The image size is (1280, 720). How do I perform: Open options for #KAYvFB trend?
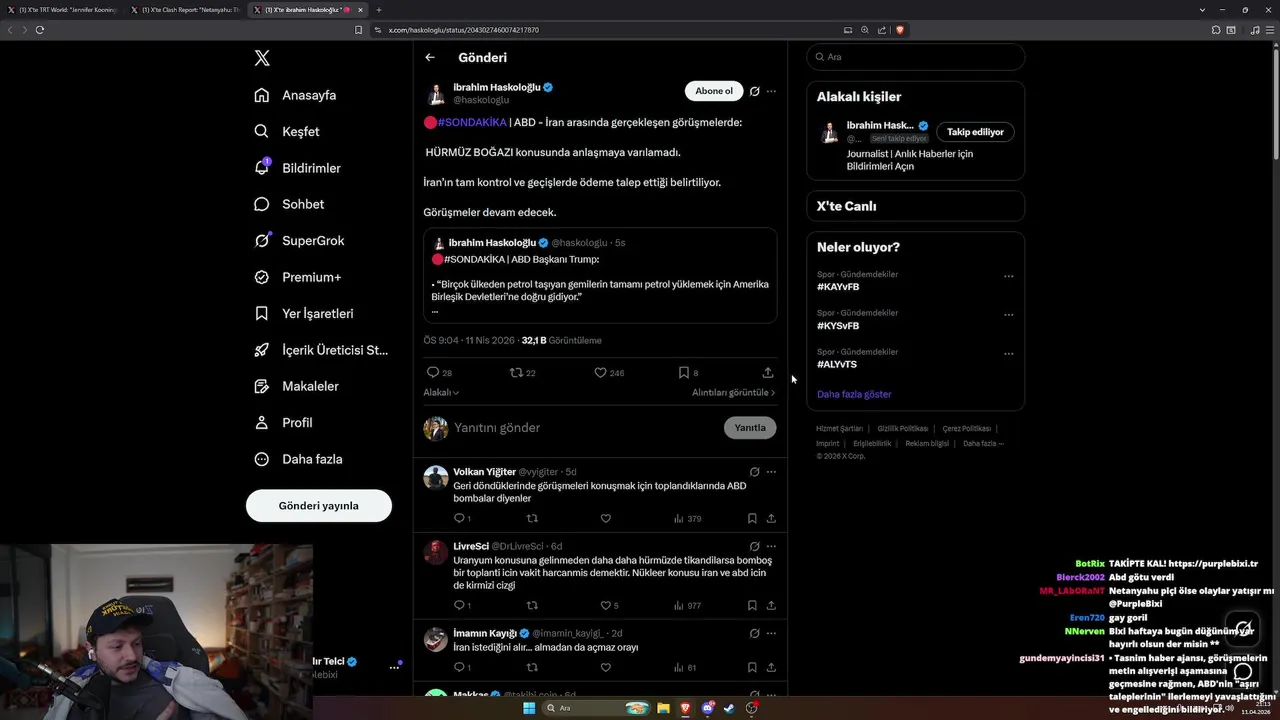tap(1008, 276)
